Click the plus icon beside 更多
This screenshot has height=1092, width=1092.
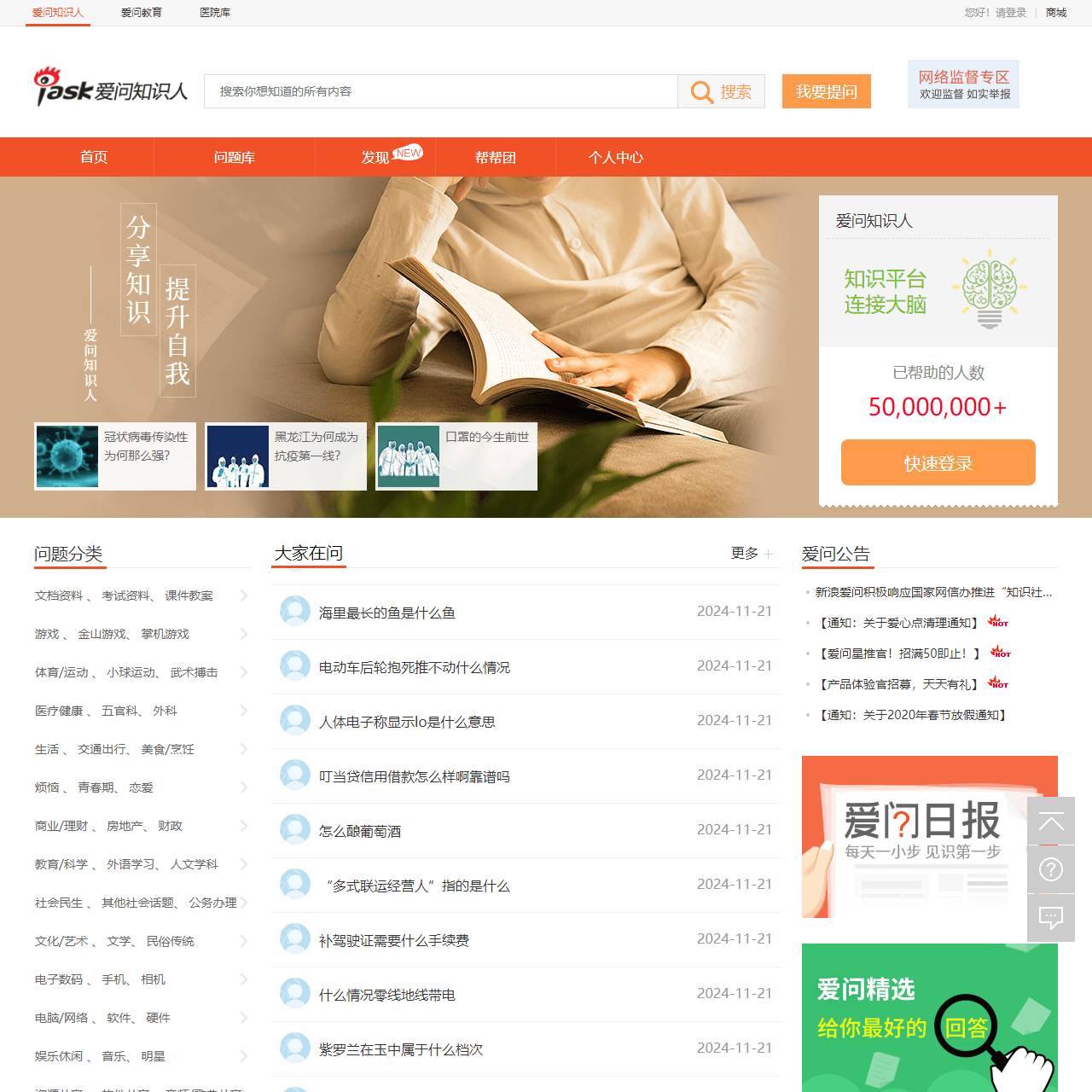[769, 554]
